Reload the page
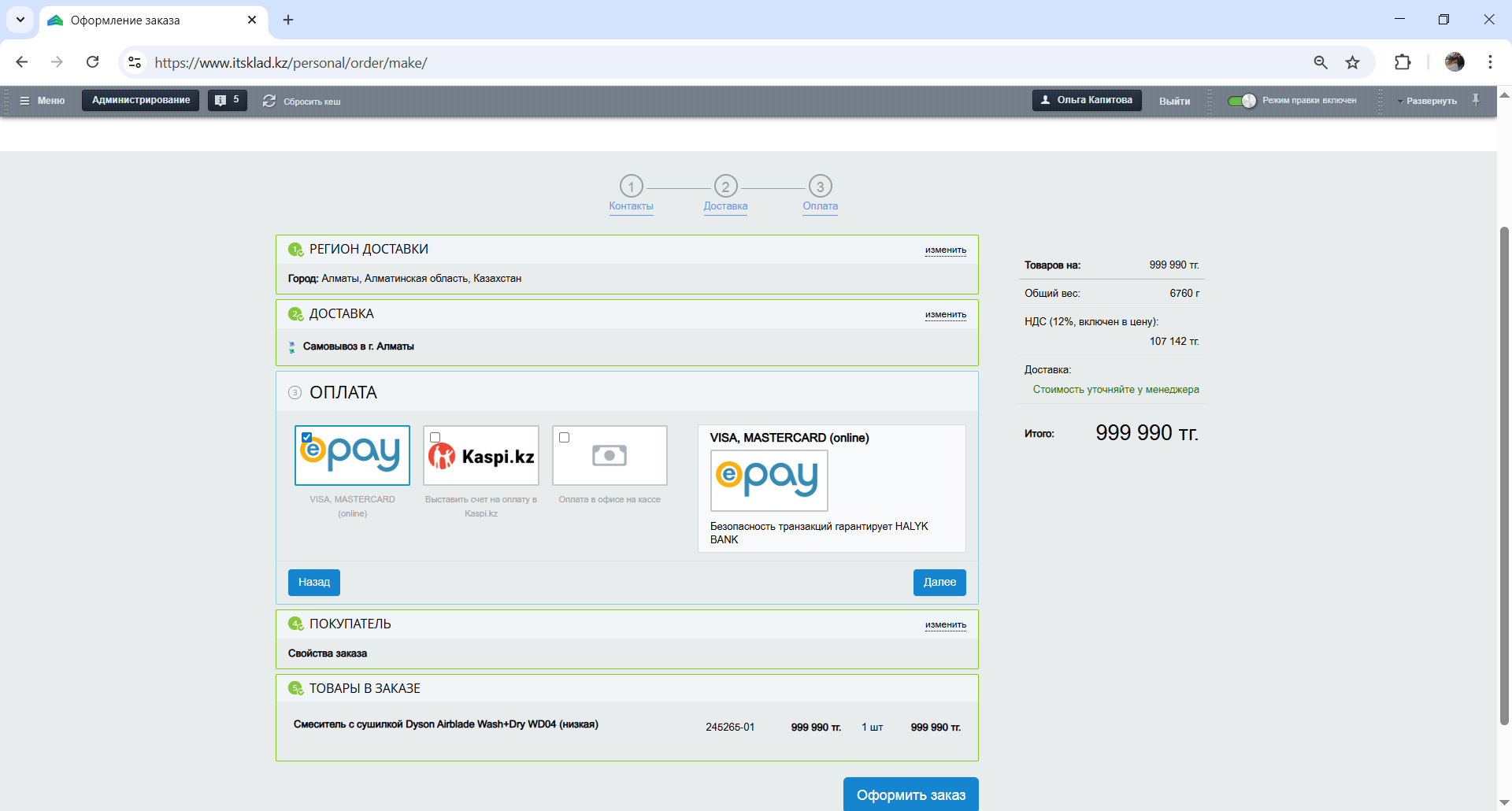Screen dimensions: 1512x811 (x=93, y=62)
